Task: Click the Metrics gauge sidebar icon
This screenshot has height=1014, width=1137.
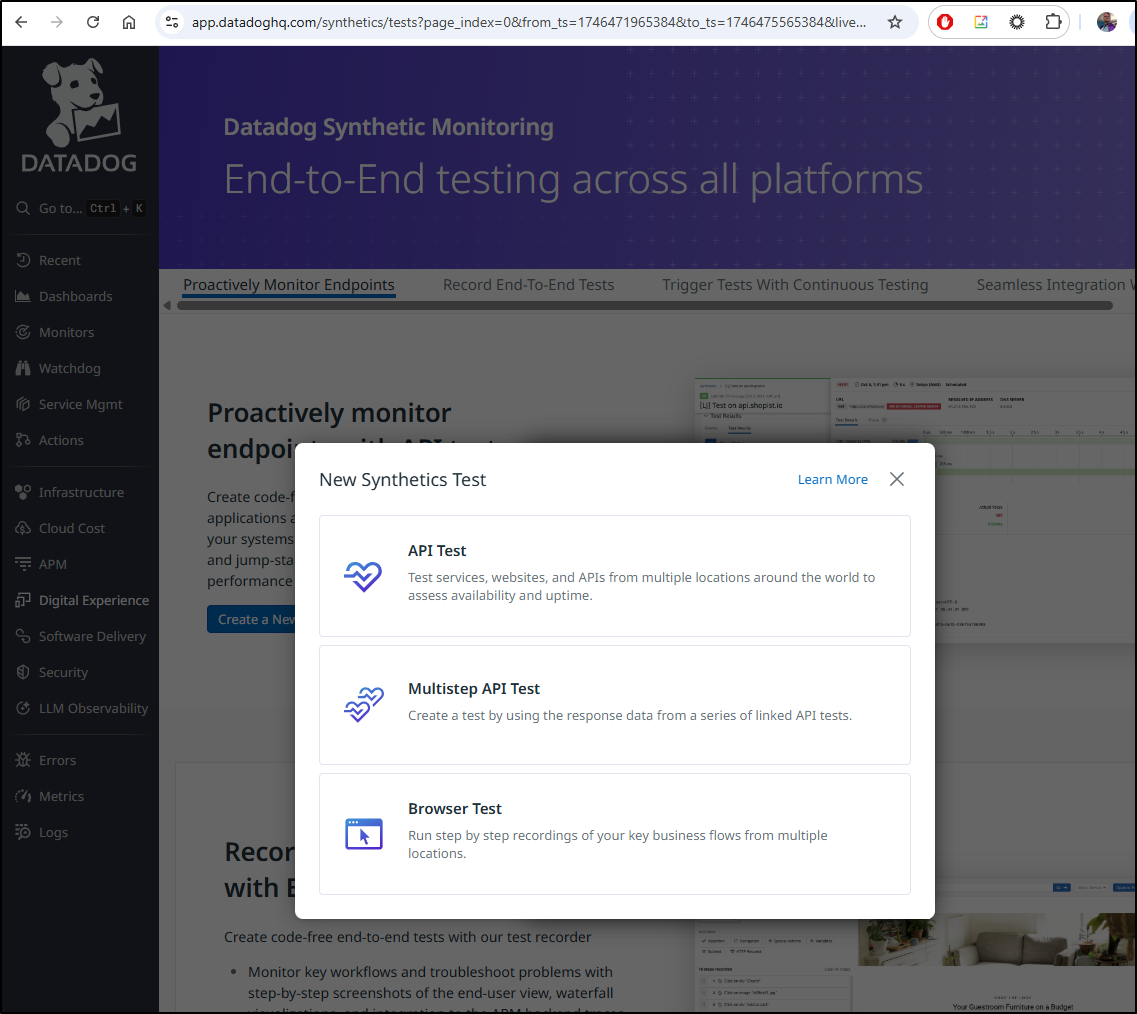Action: 23,796
